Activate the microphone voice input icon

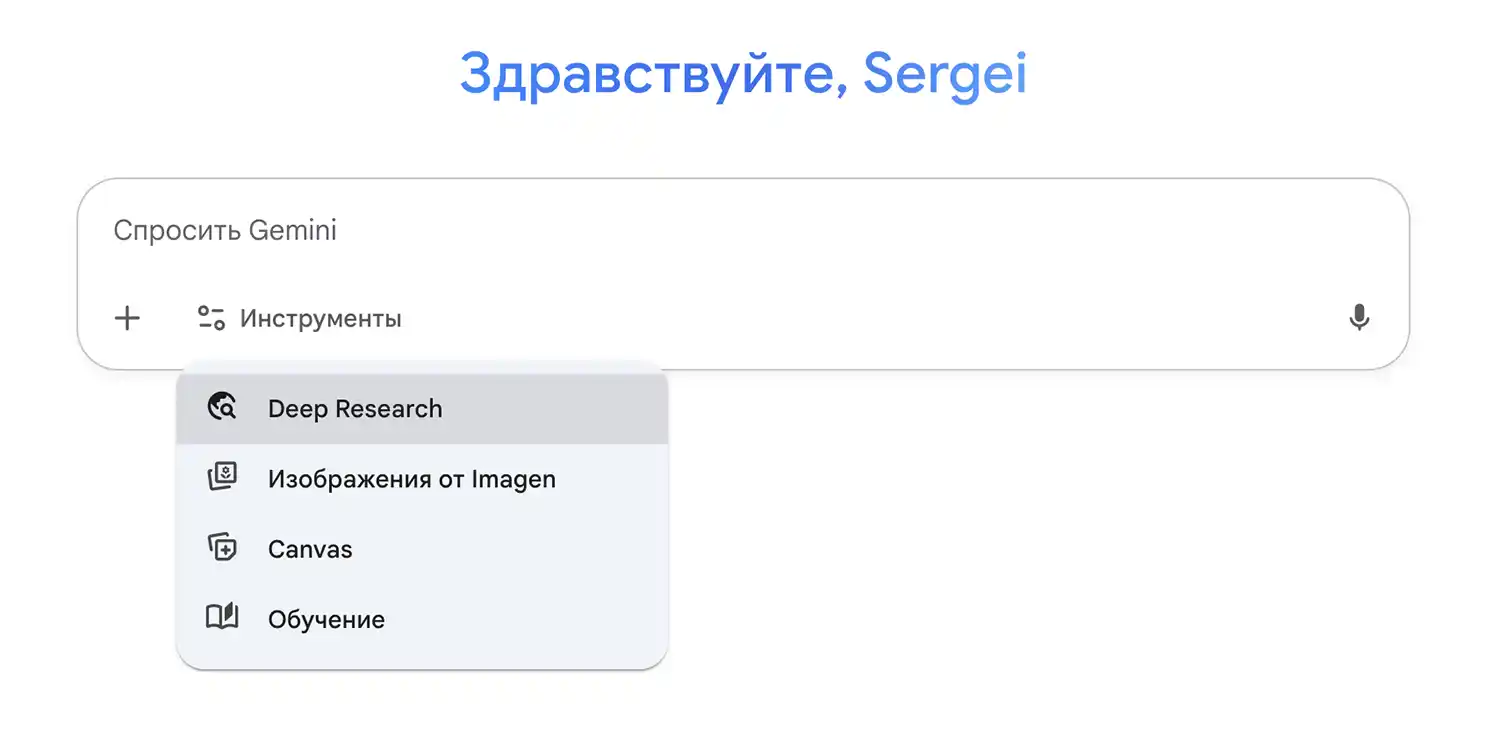[1358, 319]
